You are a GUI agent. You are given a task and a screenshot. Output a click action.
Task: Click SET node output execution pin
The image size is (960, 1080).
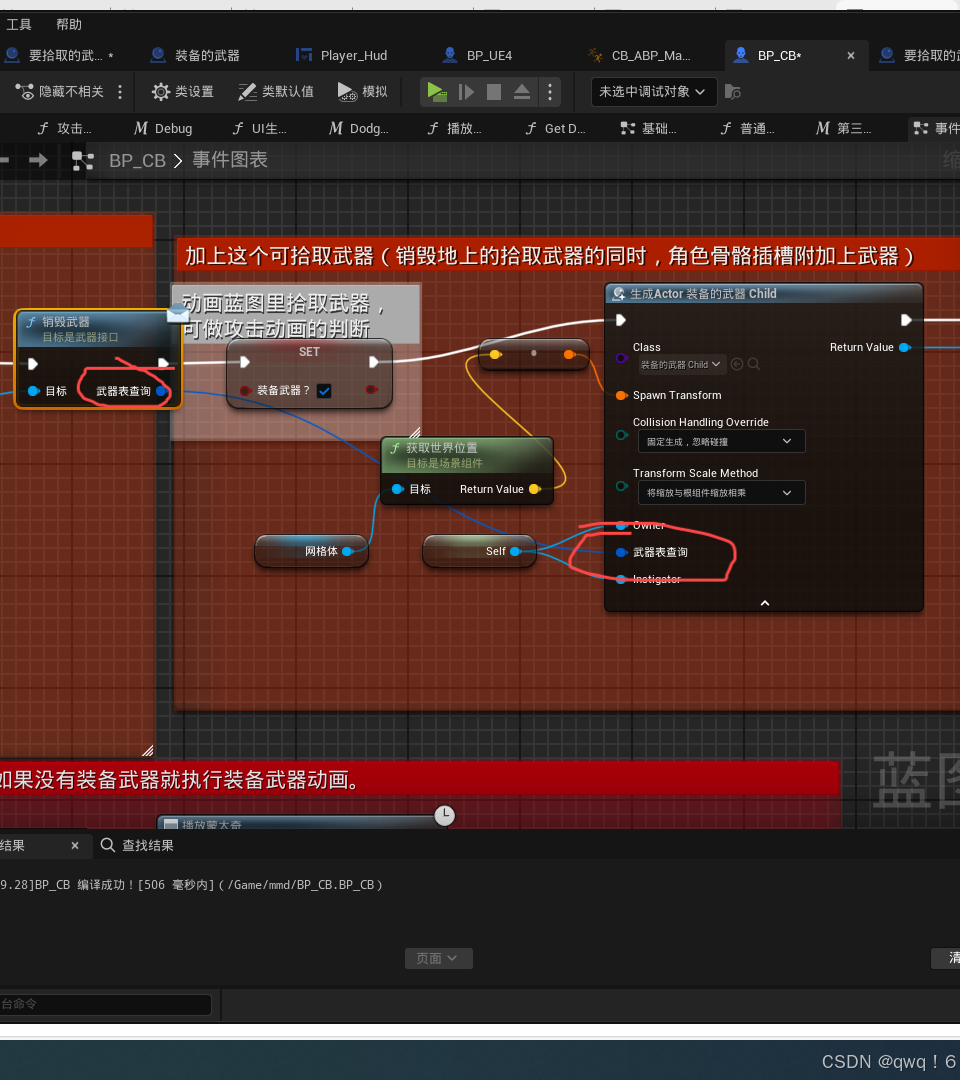[x=373, y=362]
